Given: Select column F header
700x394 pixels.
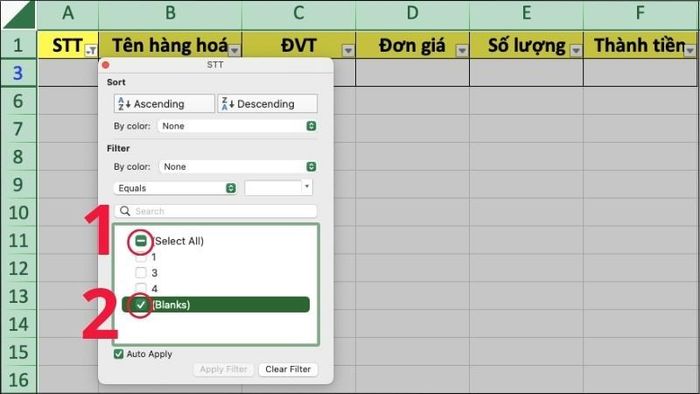Looking at the screenshot, I should point(640,14).
